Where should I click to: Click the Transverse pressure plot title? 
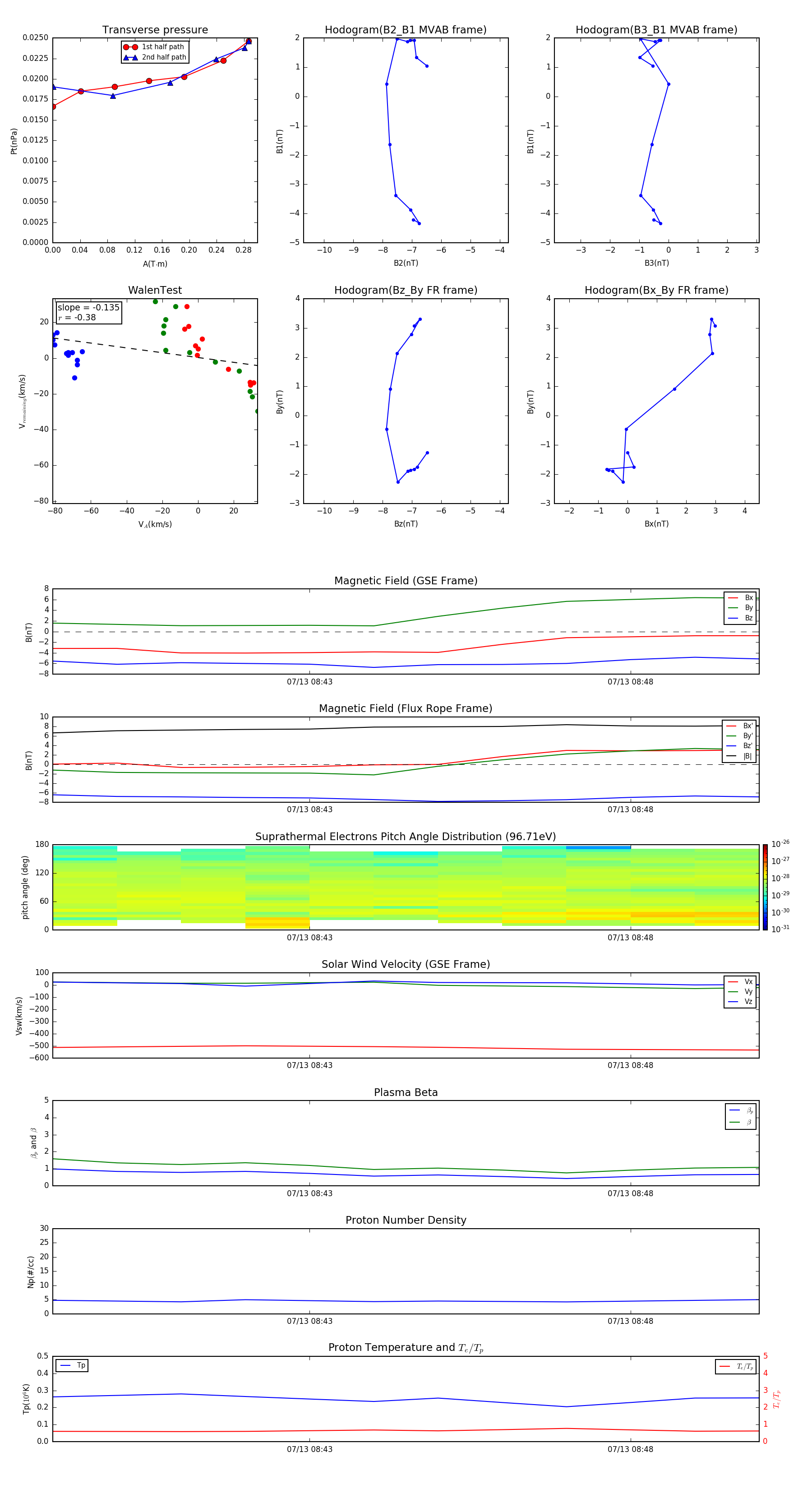[x=155, y=30]
